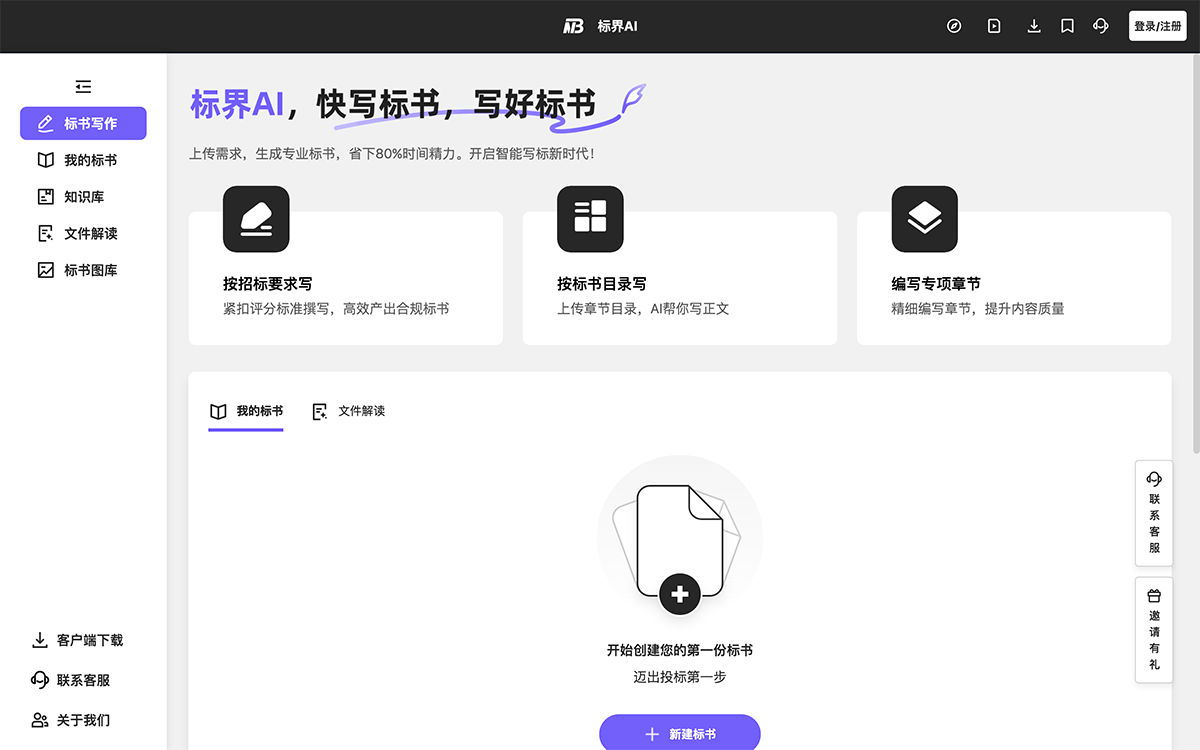Click the page's vertical scrollbar
Viewport: 1200px width, 750px height.
click(x=1195, y=250)
